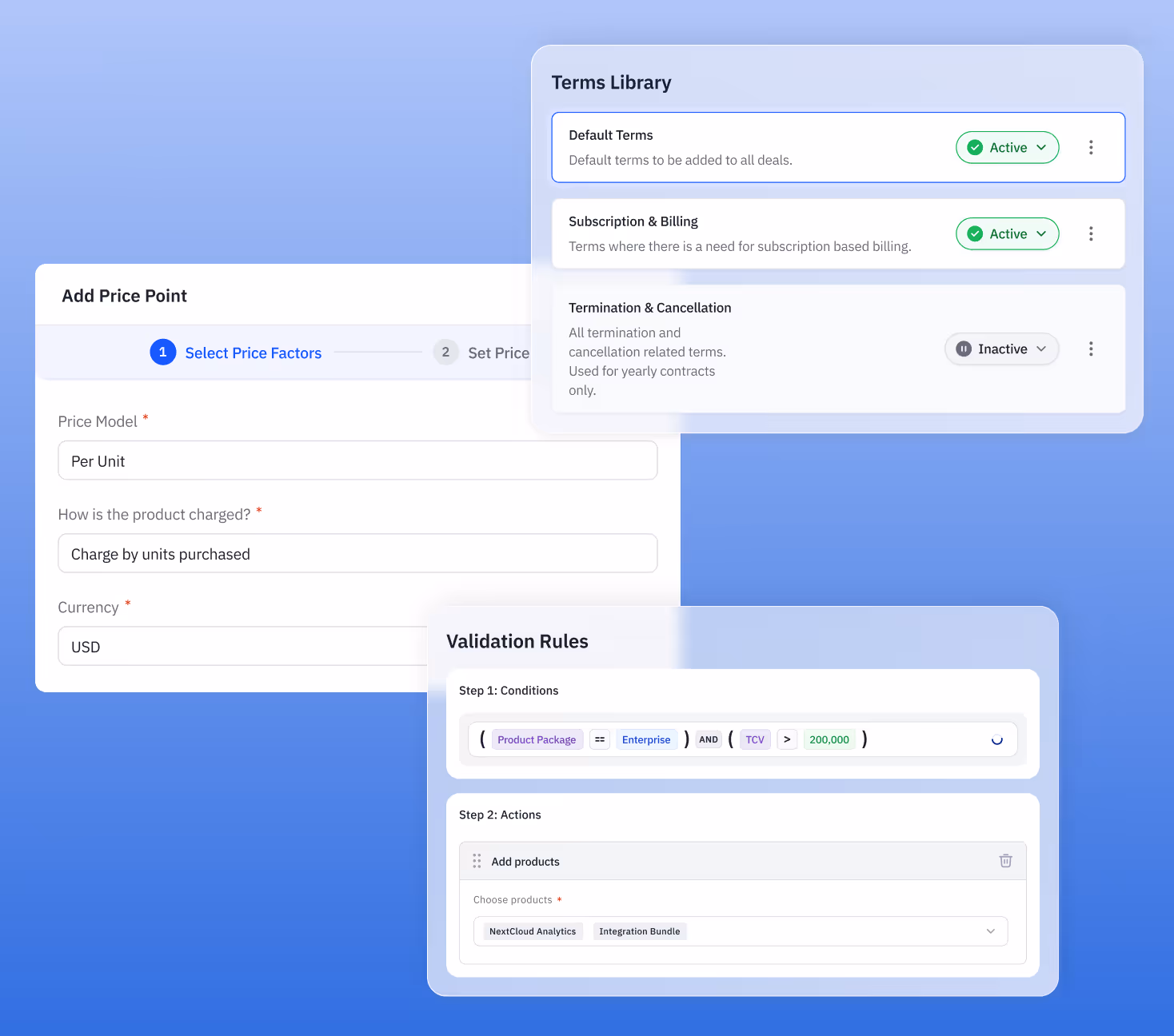Open the Subscription & Billing kebab menu
The image size is (1174, 1036).
1091,233
